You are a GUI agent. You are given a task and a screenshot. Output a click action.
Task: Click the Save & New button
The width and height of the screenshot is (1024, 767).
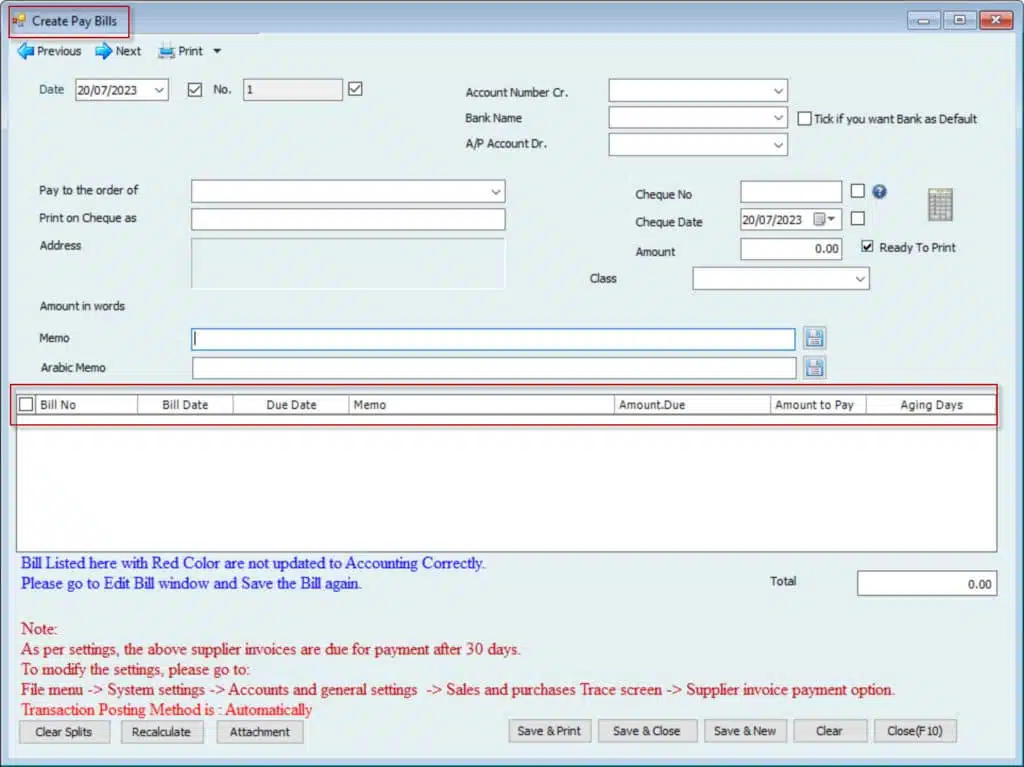pos(745,731)
